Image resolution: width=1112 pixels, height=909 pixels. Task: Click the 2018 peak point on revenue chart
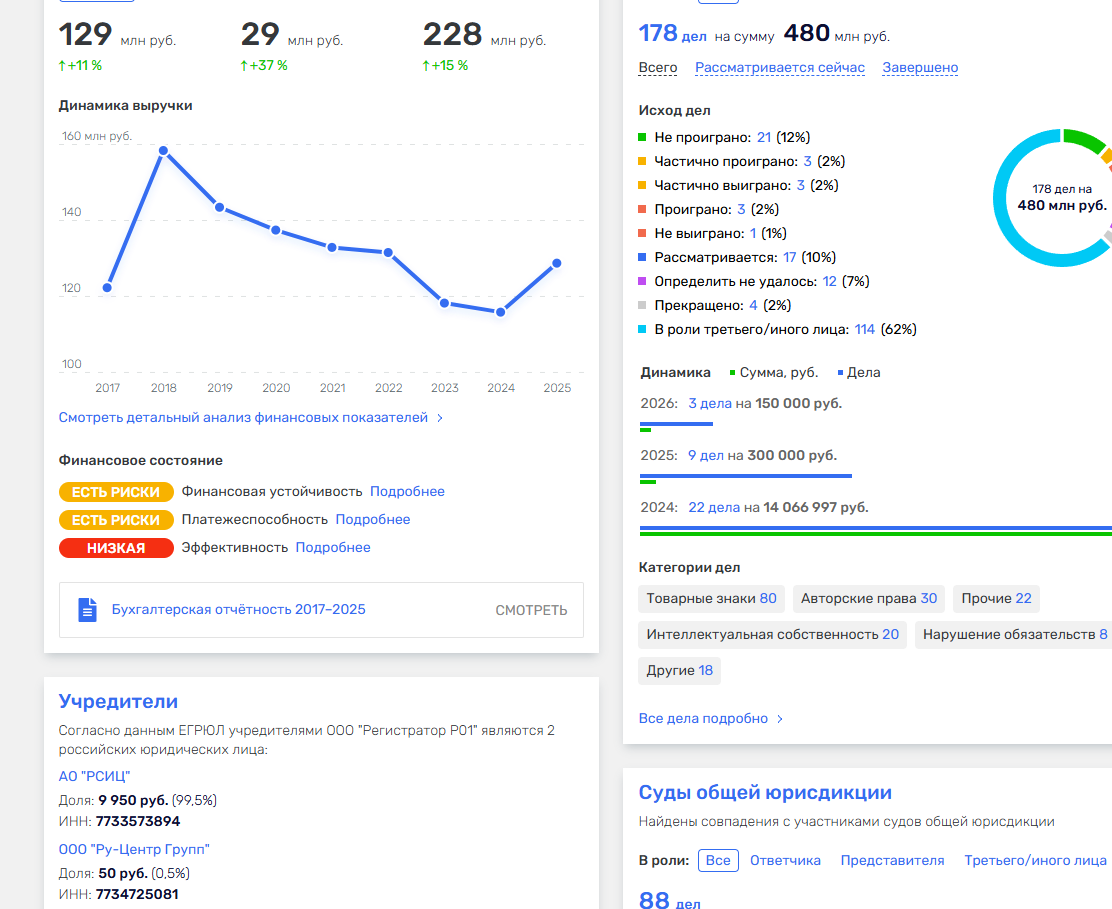coord(163,151)
